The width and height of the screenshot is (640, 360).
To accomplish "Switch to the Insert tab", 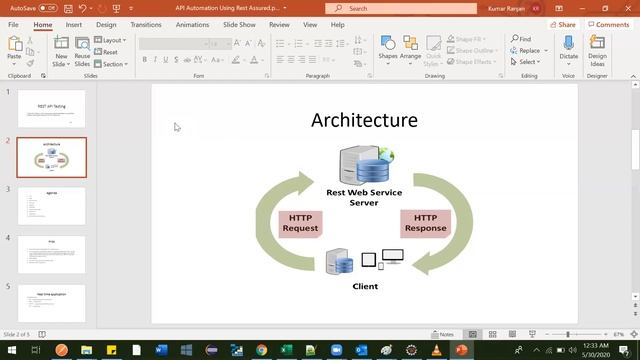I will (74, 24).
